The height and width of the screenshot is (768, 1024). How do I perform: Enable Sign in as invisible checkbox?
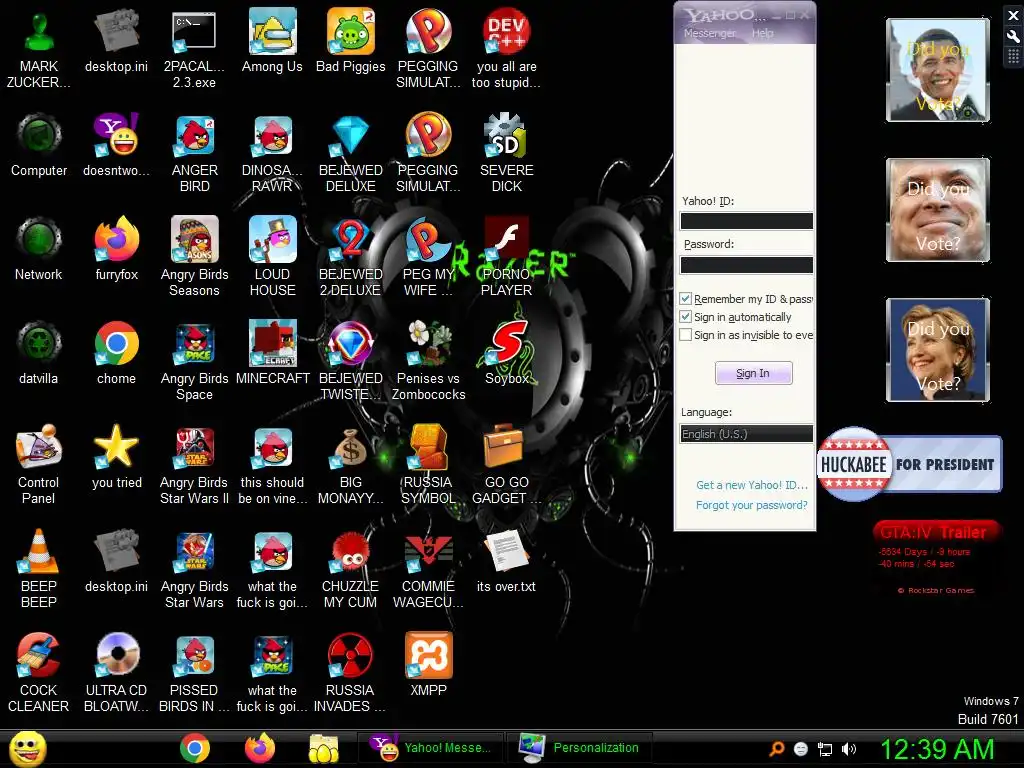tap(686, 335)
